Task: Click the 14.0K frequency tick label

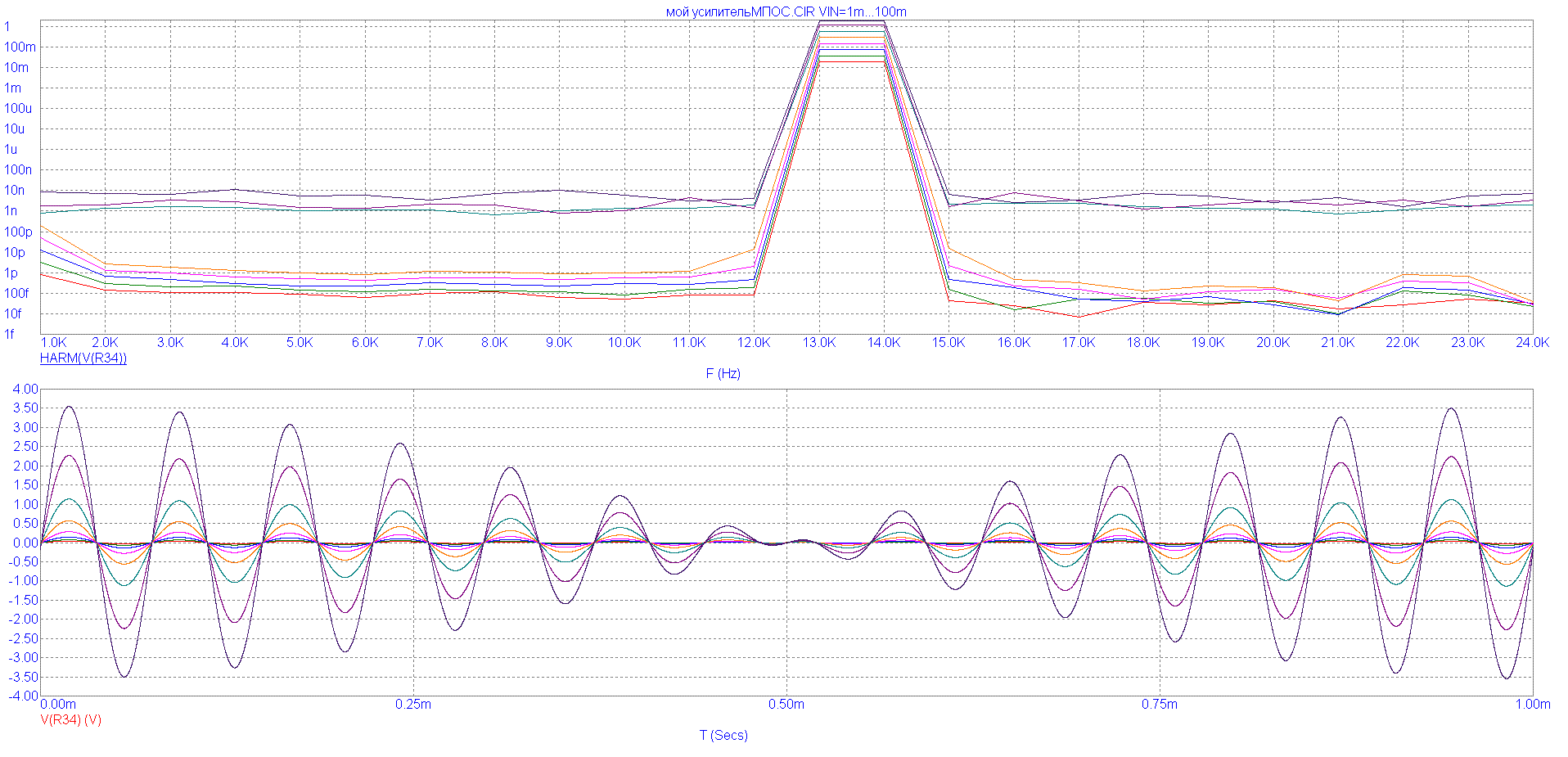Action: (x=884, y=342)
